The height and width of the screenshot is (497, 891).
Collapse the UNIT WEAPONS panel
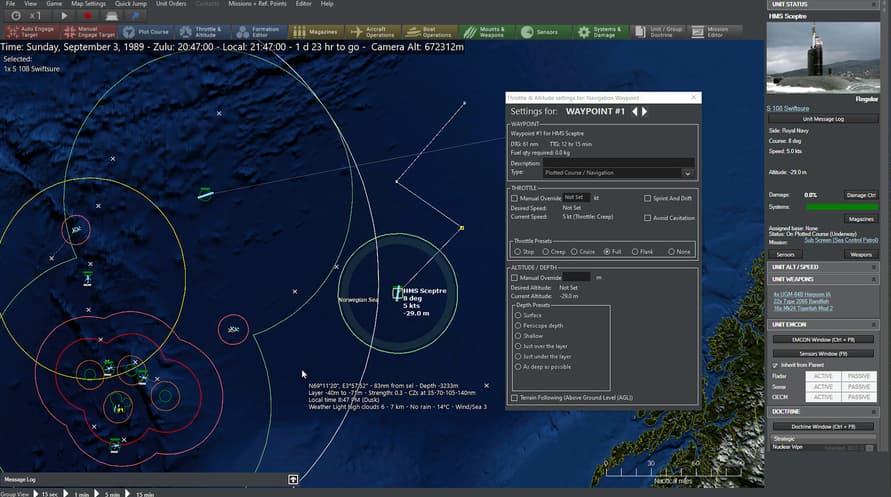(x=873, y=279)
